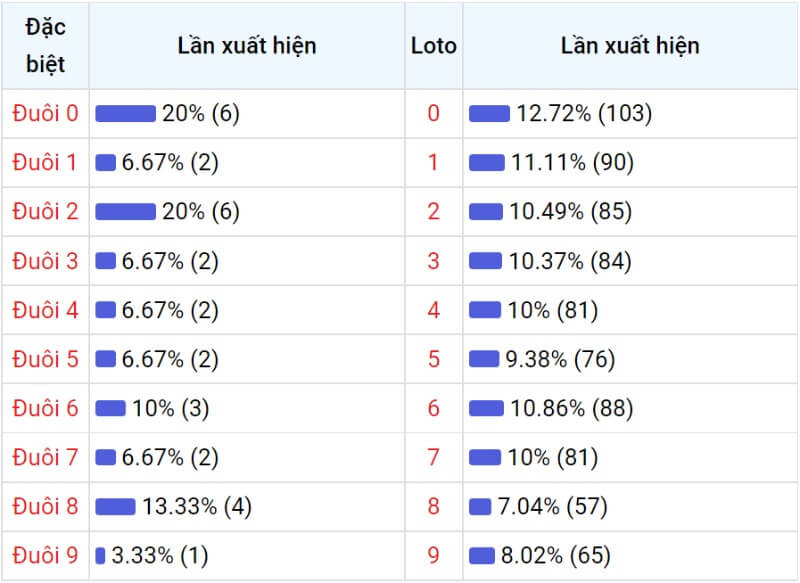
Task: Click the Đuôi 8 row label
Action: point(45,506)
